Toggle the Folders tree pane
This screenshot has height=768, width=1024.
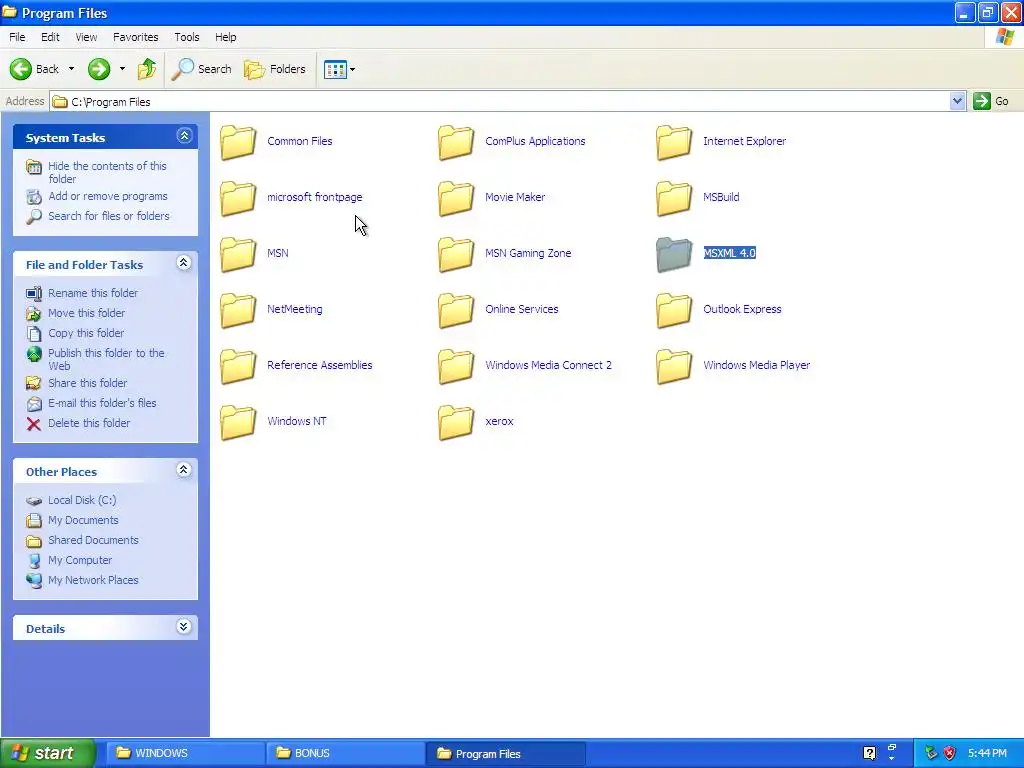coord(274,69)
